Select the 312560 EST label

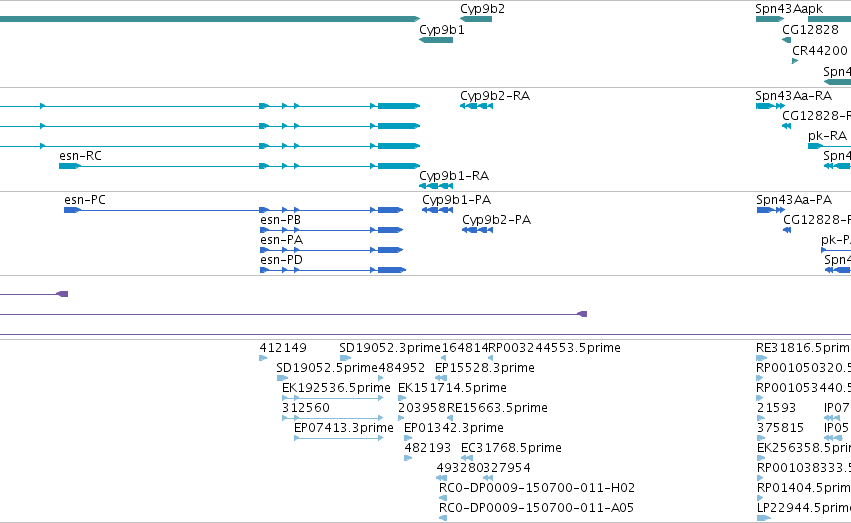click(306, 408)
